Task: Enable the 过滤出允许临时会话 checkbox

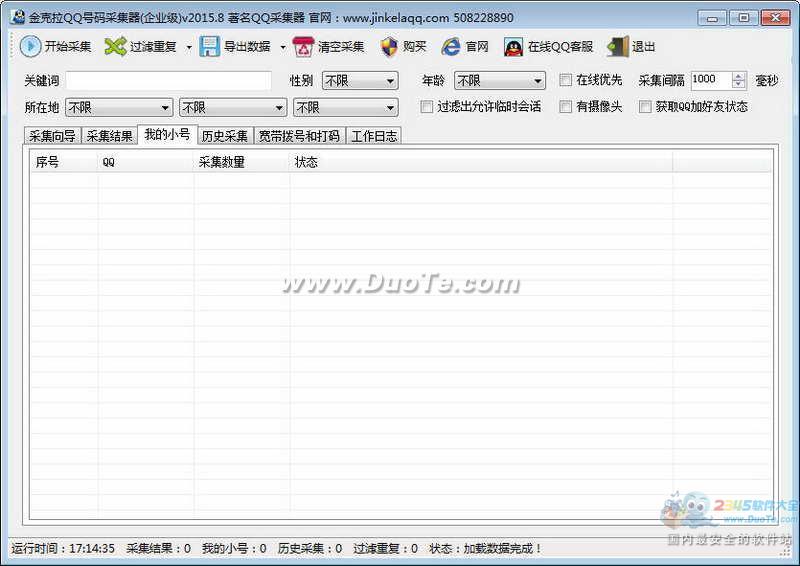Action: pyautogui.click(x=427, y=107)
